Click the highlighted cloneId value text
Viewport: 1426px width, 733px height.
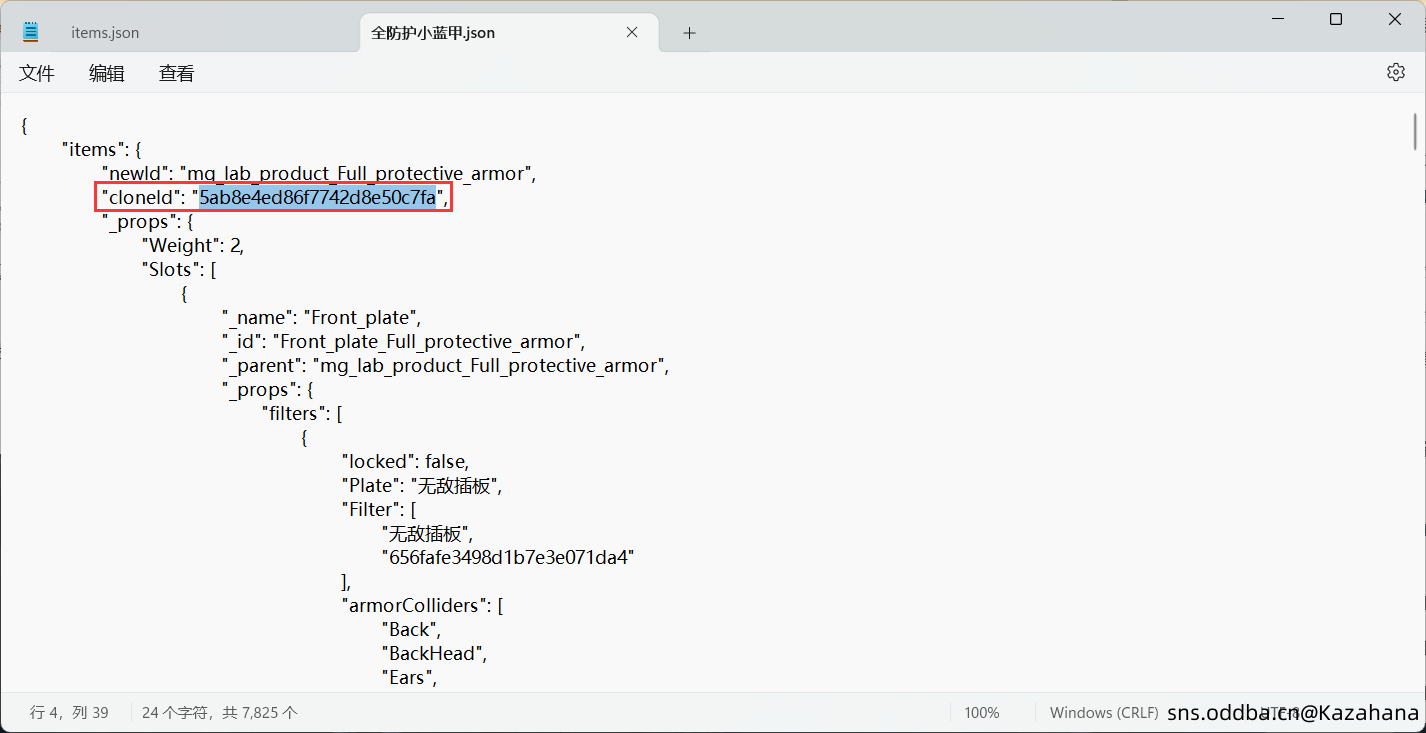[x=317, y=198]
